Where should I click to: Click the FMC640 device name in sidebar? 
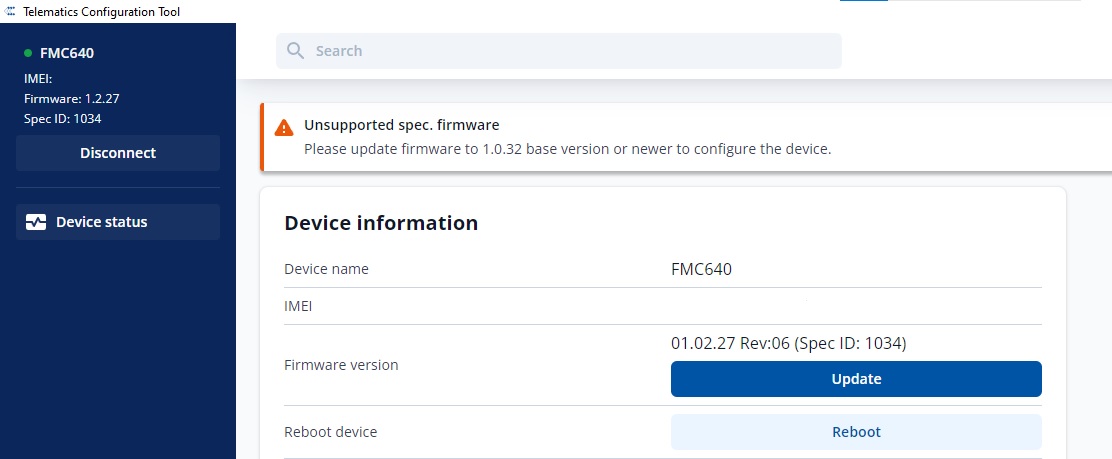coord(67,53)
